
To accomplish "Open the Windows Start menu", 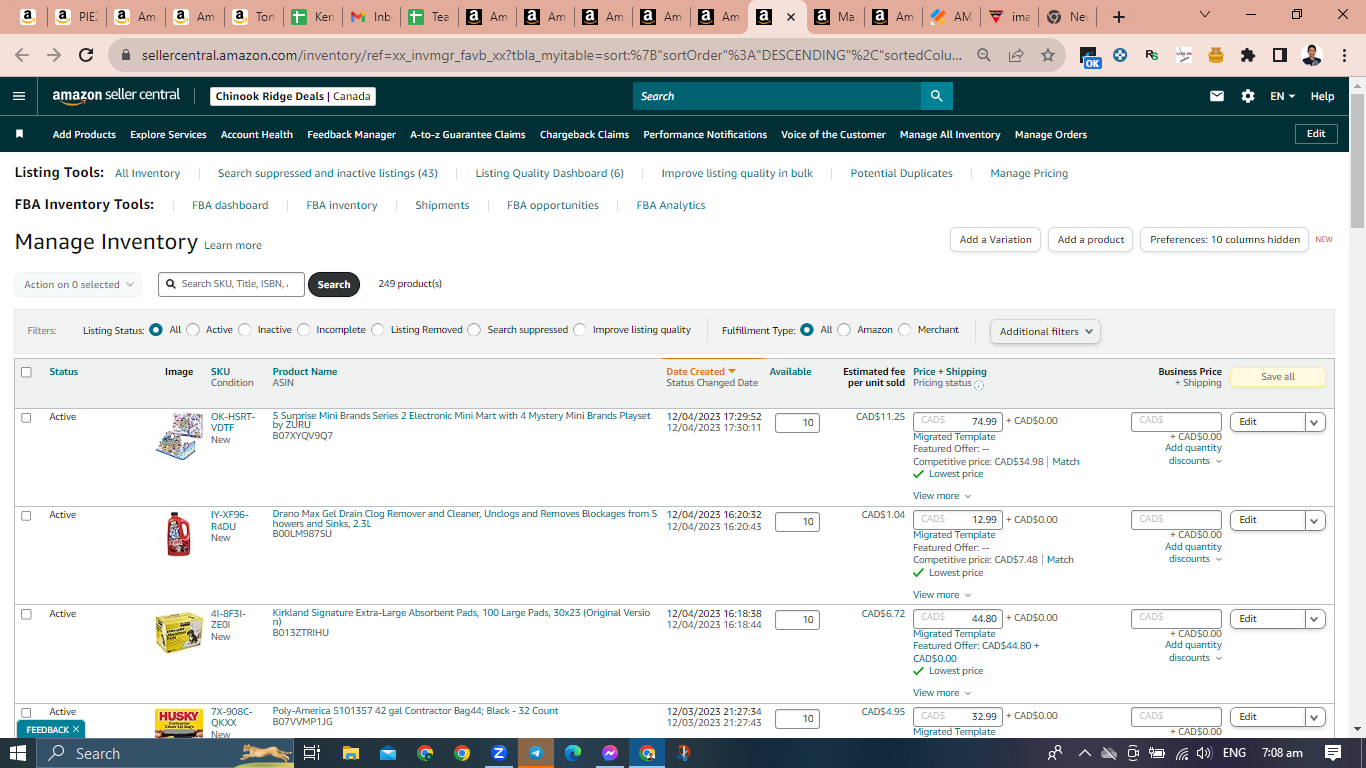I will [18, 753].
